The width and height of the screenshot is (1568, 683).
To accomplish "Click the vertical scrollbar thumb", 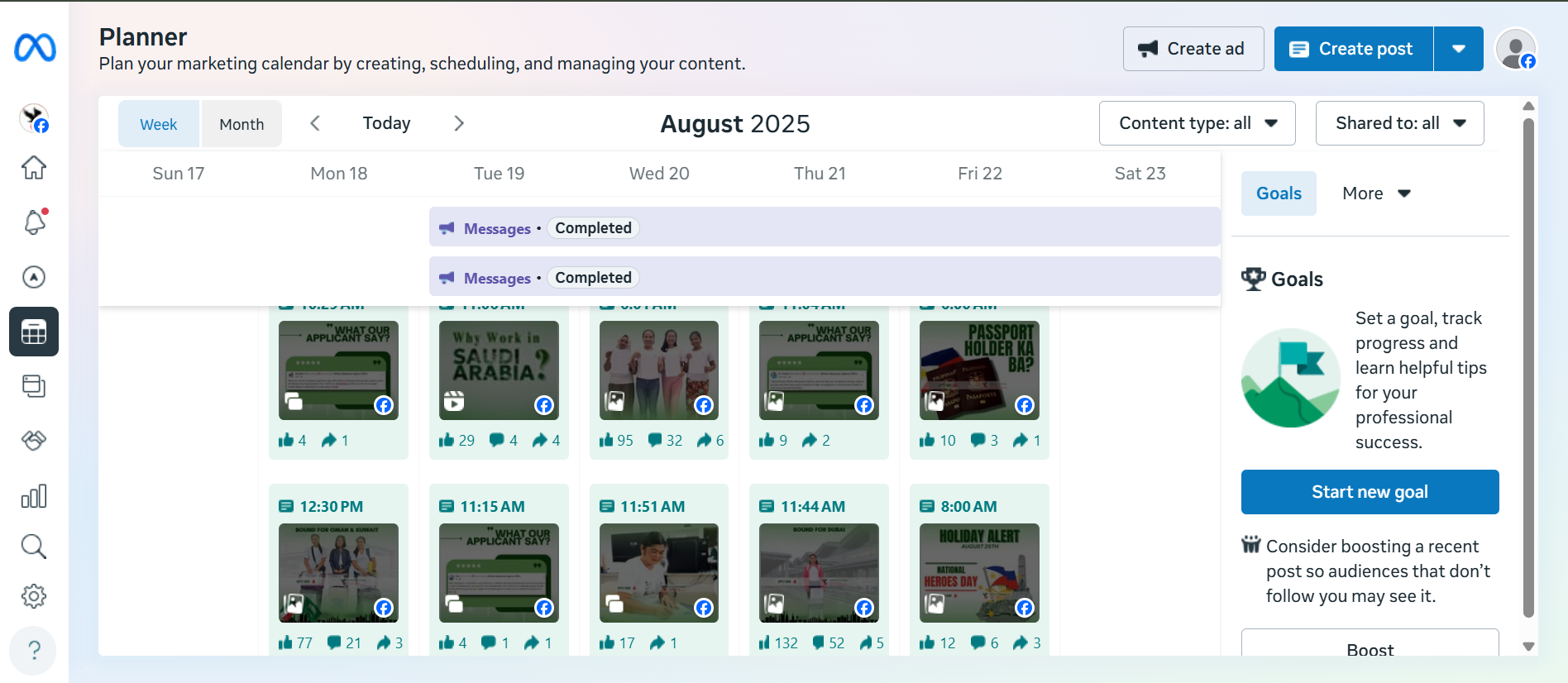I will [x=1529, y=367].
